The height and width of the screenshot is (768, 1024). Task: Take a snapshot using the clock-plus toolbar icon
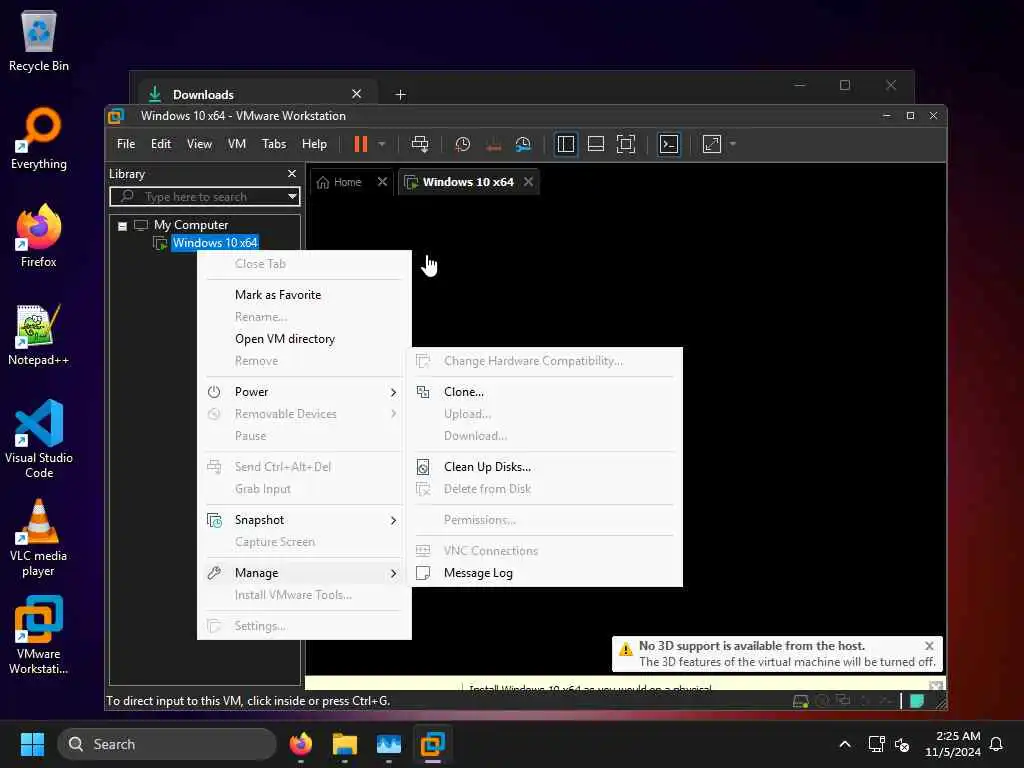coord(462,144)
